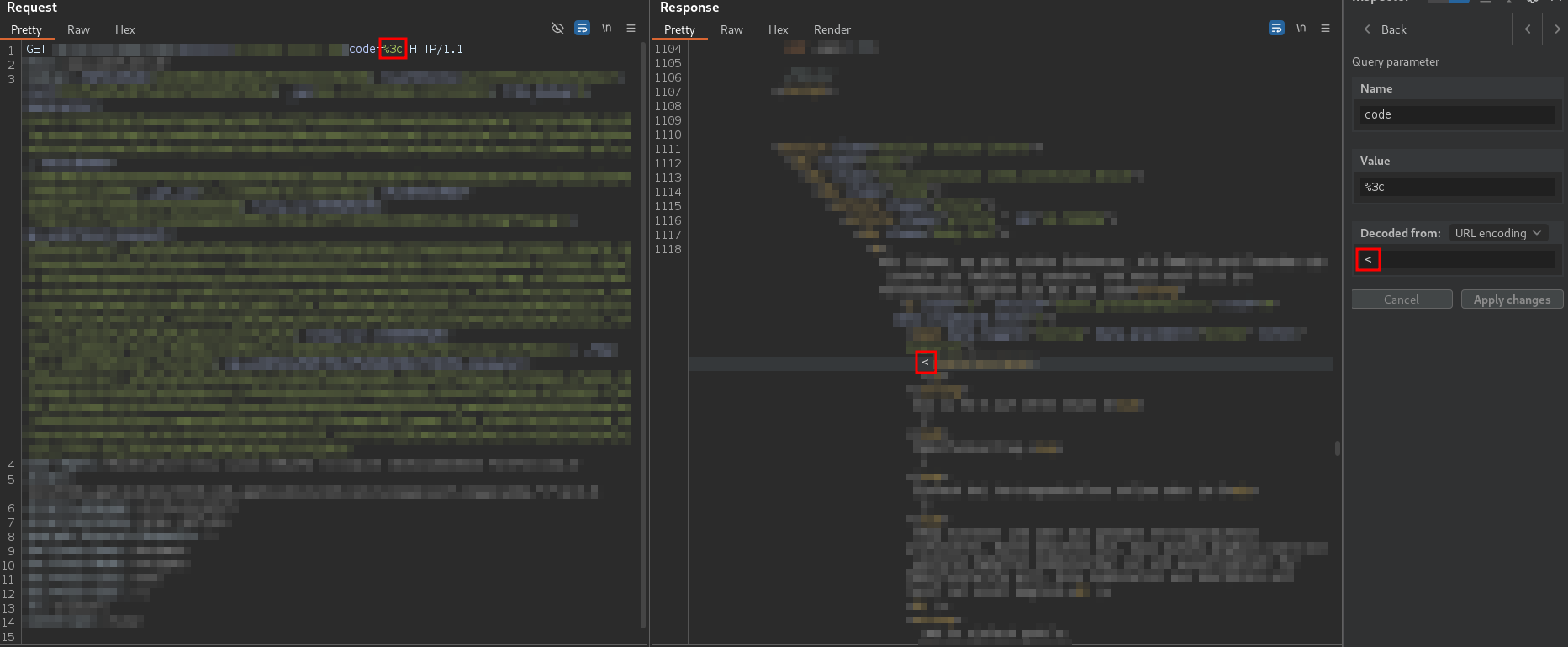This screenshot has height=647, width=1568.
Task: Click the reflected < character in response
Action: point(925,362)
